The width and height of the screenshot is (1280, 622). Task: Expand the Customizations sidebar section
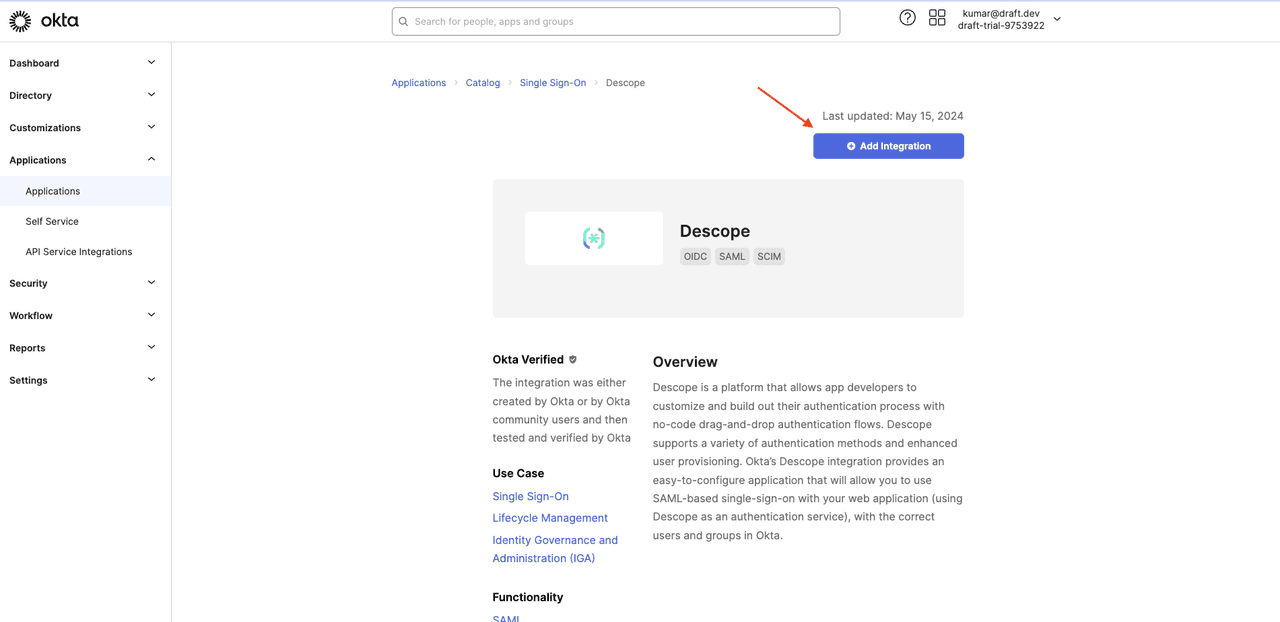pyautogui.click(x=151, y=127)
